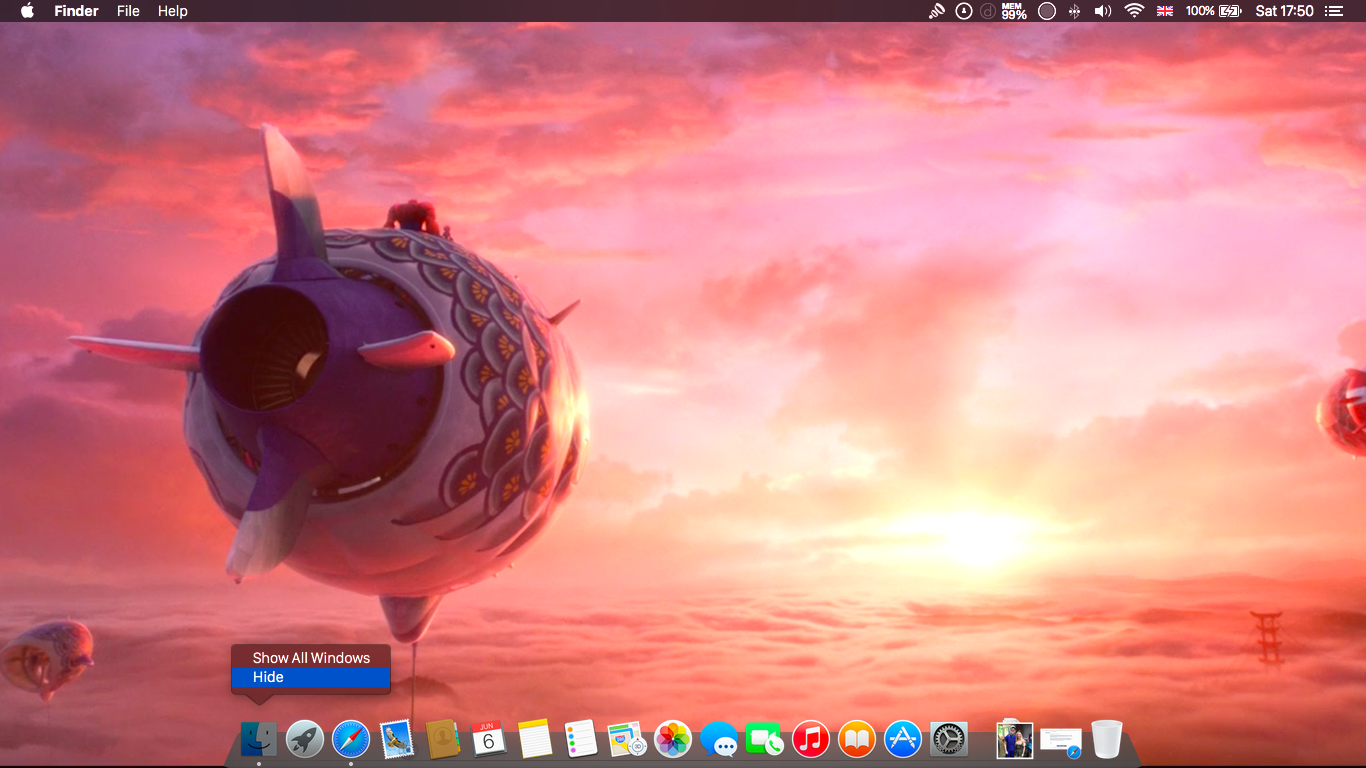Screen dimensions: 1366x768
Task: Open the App Store in the Dock
Action: click(x=903, y=740)
